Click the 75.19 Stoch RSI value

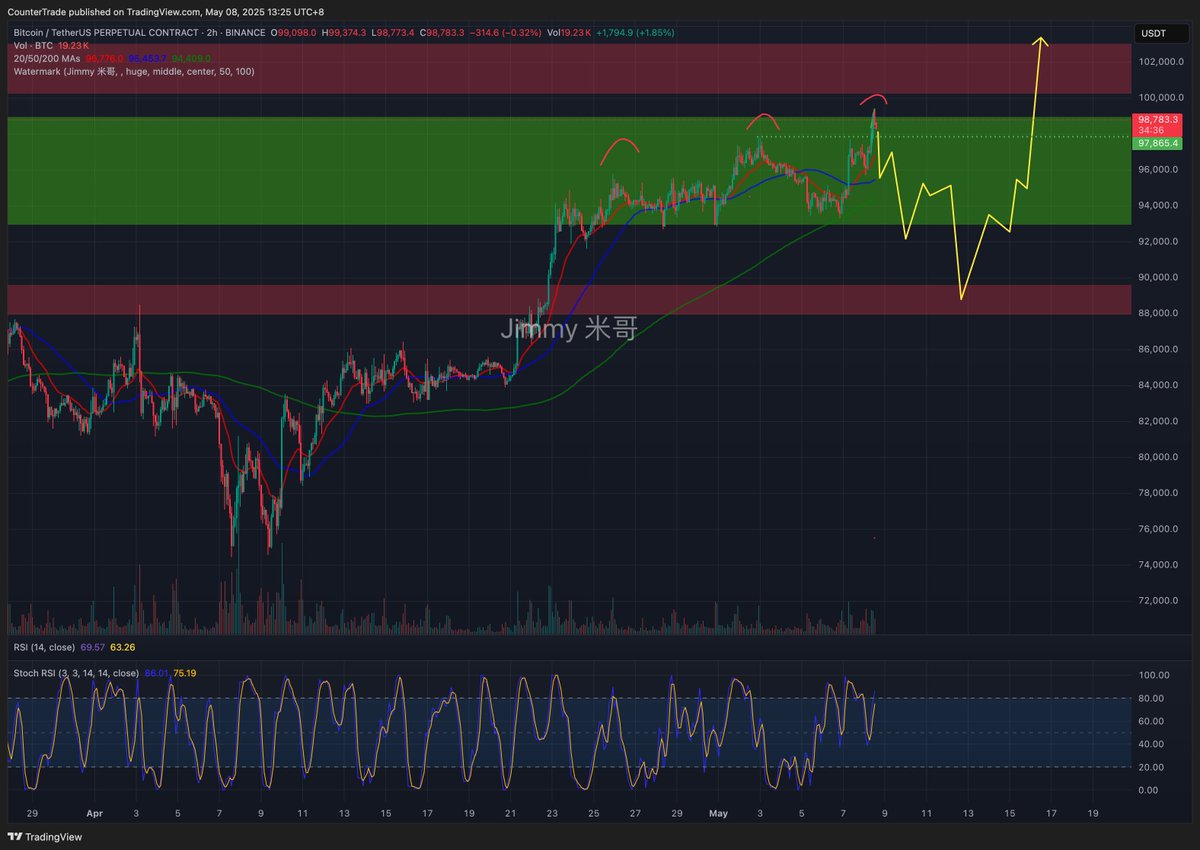(184, 673)
